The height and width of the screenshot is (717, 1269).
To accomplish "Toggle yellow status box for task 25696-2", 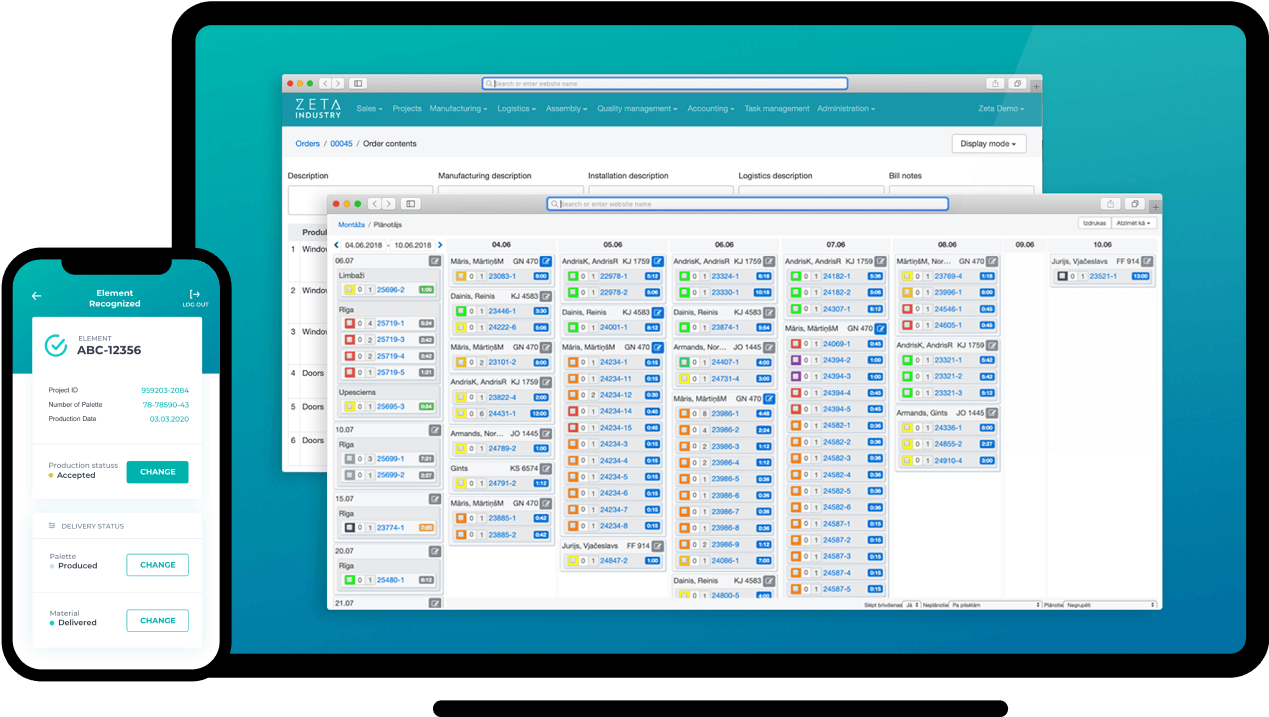I will coord(350,290).
